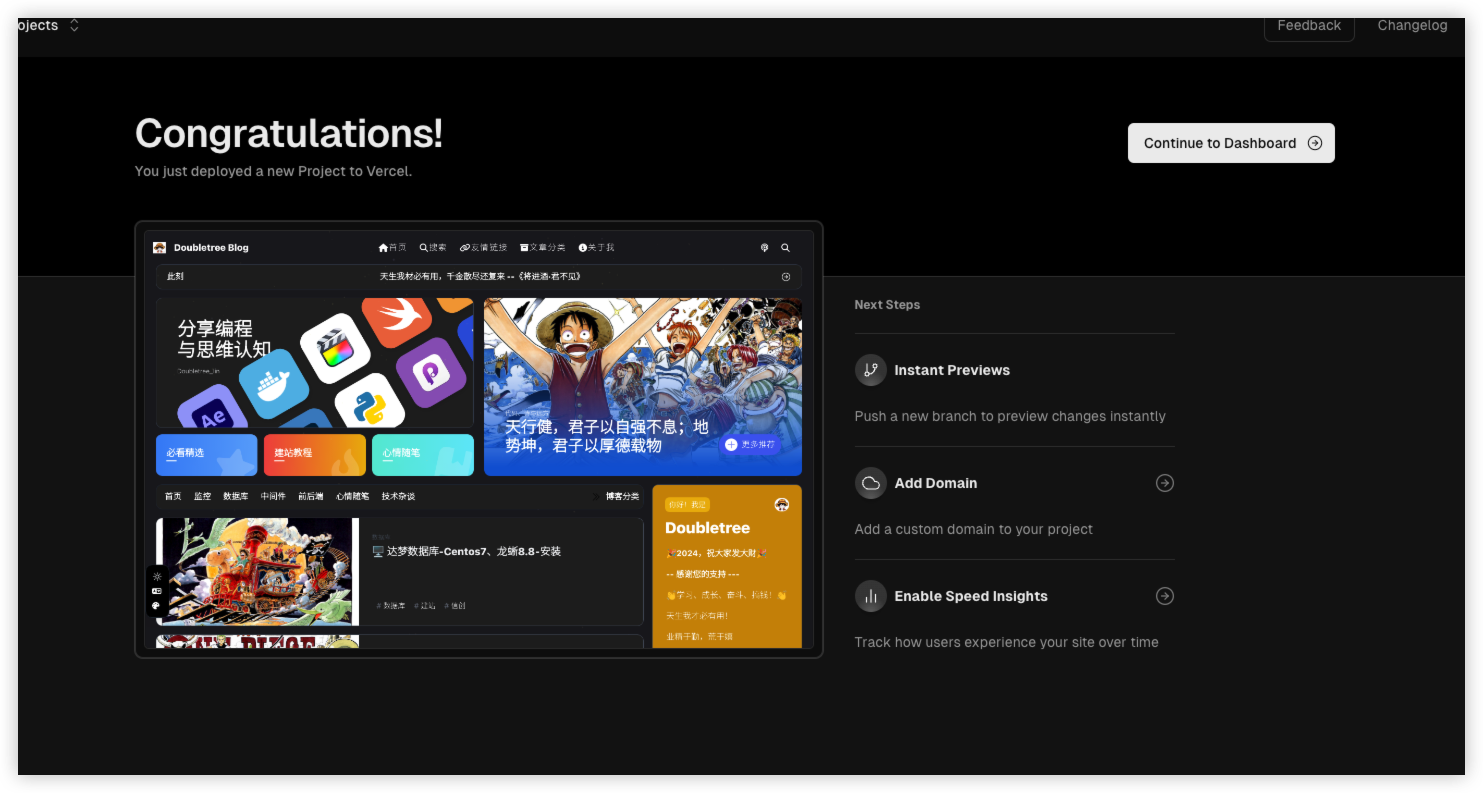The height and width of the screenshot is (793, 1483).
Task: Click "Add a custom domain to your project"
Action: 973,529
